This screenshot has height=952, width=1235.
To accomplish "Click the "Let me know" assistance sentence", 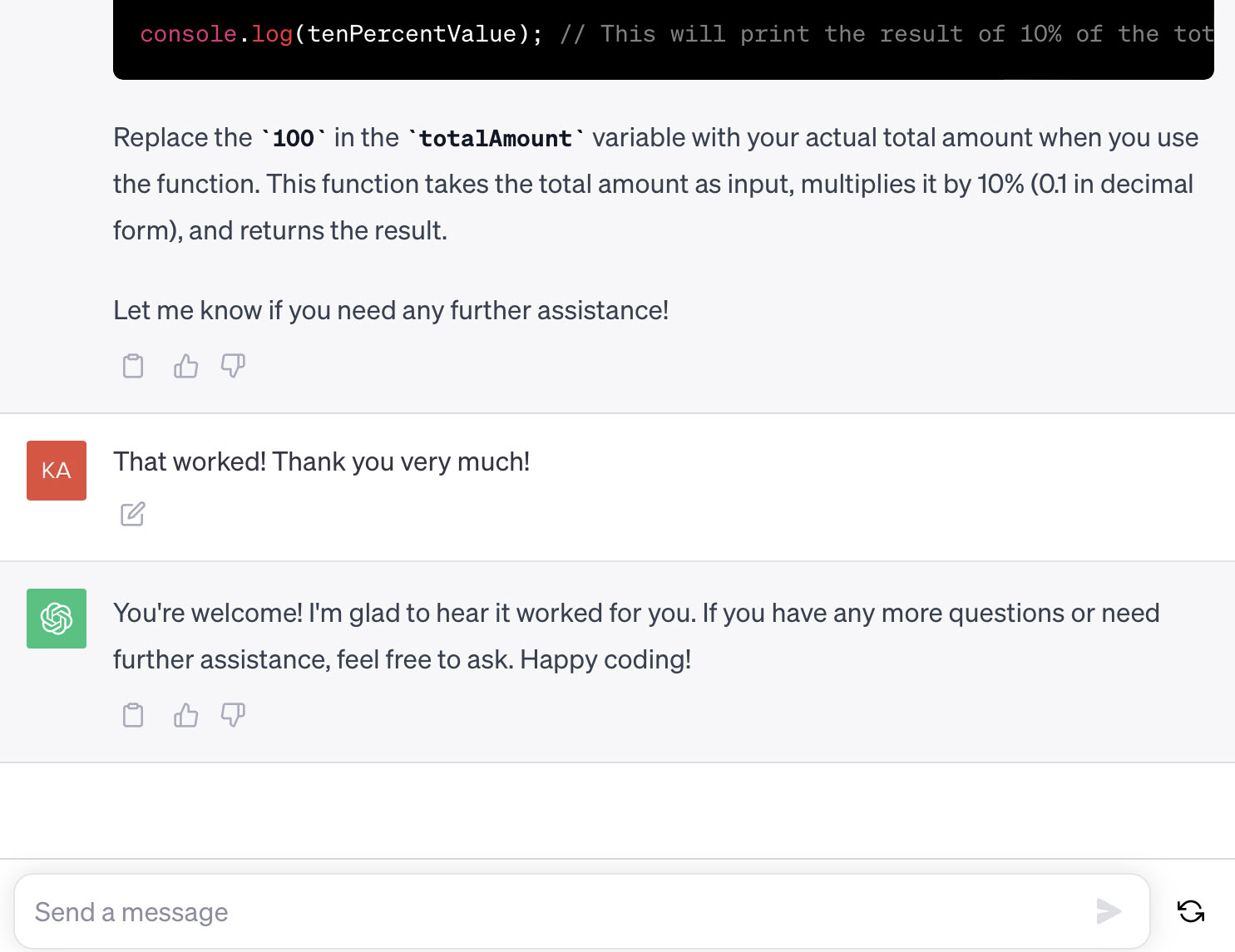I will click(x=391, y=310).
